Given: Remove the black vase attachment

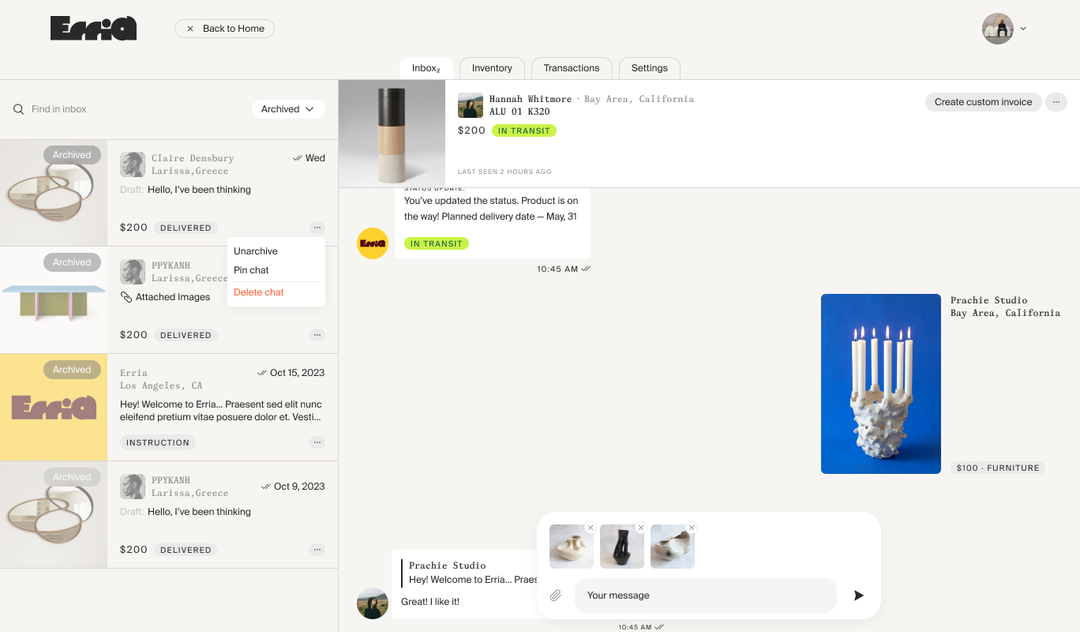Looking at the screenshot, I should coord(641,528).
